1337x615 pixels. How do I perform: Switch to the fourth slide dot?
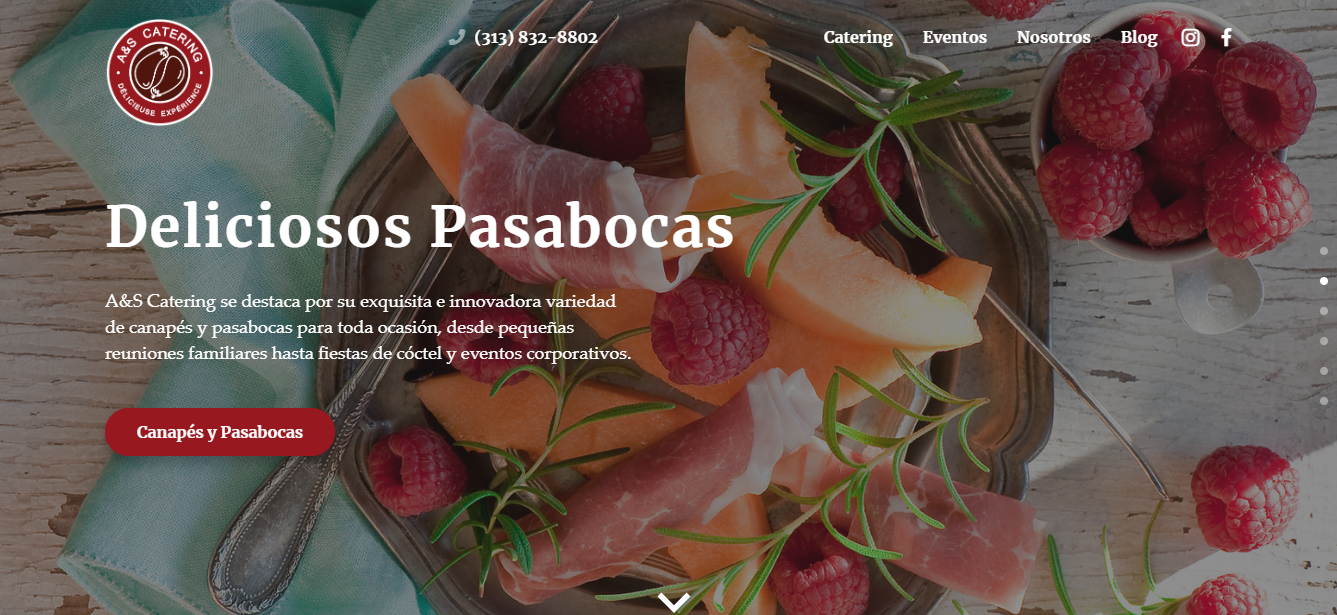(1324, 341)
